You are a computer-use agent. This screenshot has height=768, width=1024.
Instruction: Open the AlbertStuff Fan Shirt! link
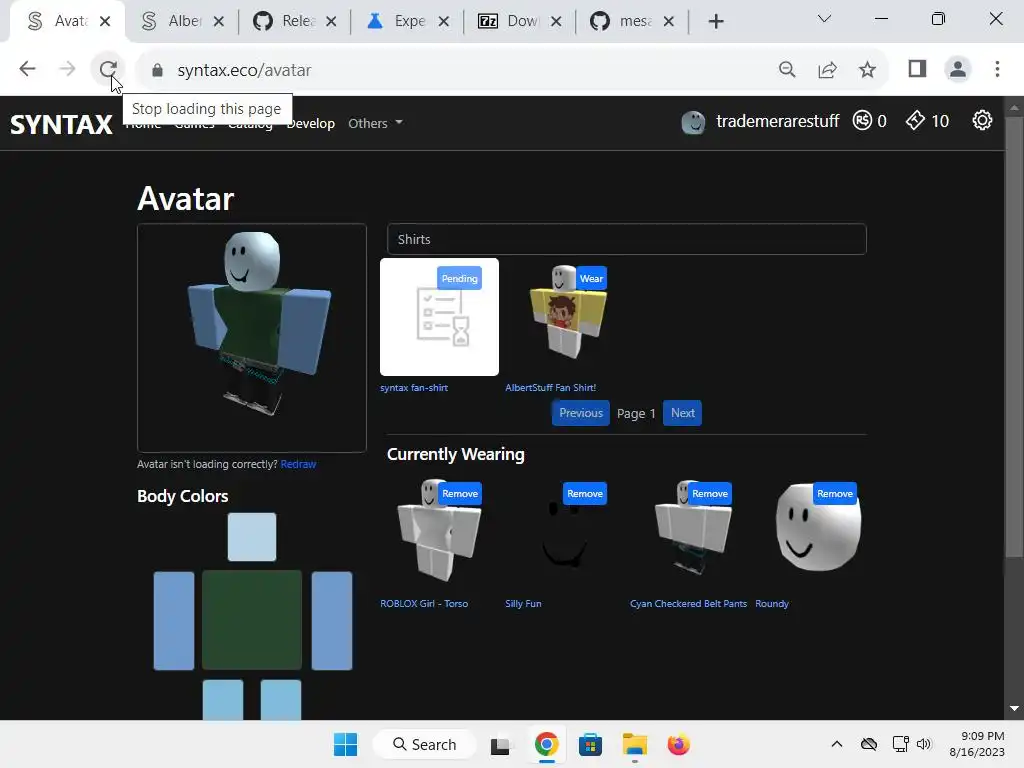pyautogui.click(x=551, y=387)
